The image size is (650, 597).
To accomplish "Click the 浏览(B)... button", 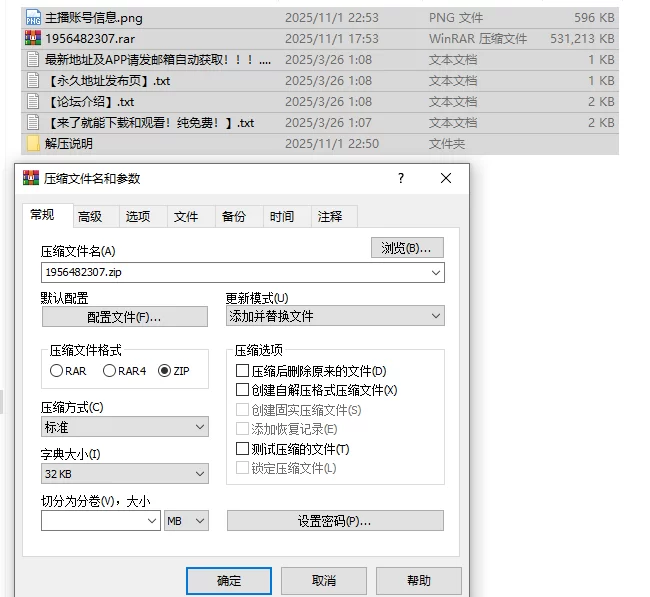I will pyautogui.click(x=407, y=248).
